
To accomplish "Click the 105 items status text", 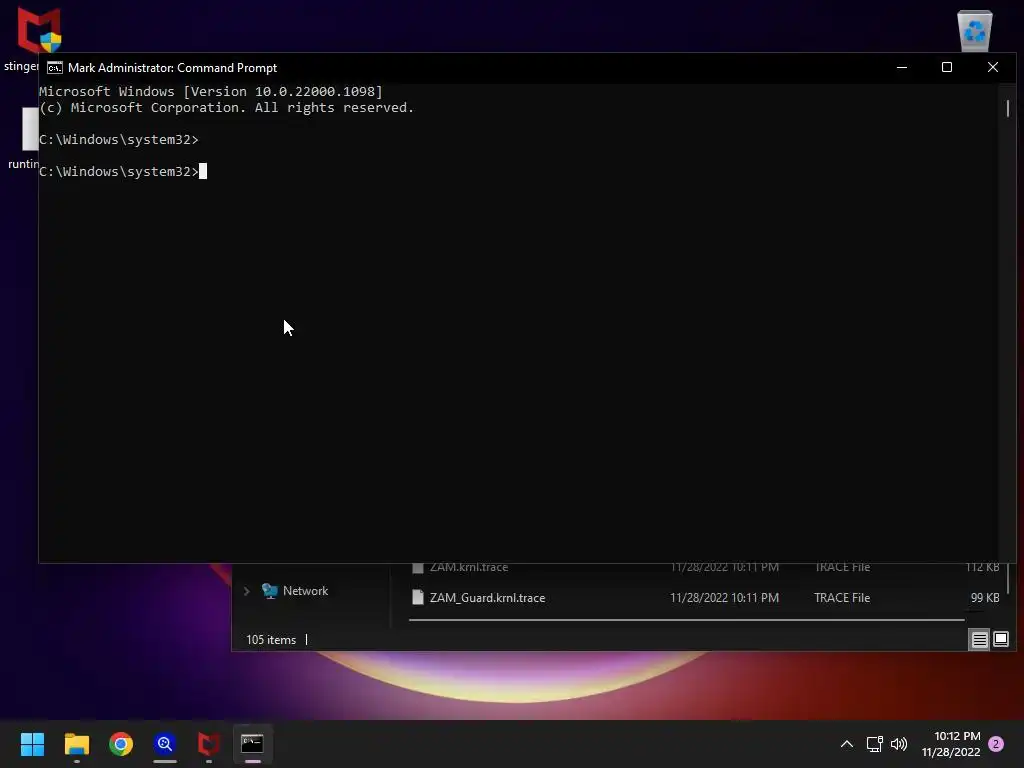I will (271, 640).
